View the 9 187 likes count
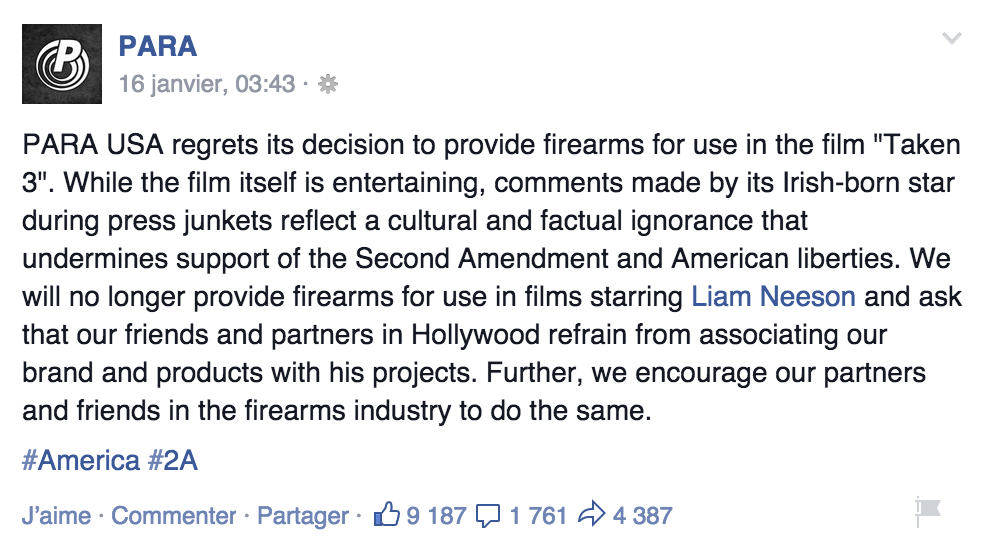 point(436,516)
